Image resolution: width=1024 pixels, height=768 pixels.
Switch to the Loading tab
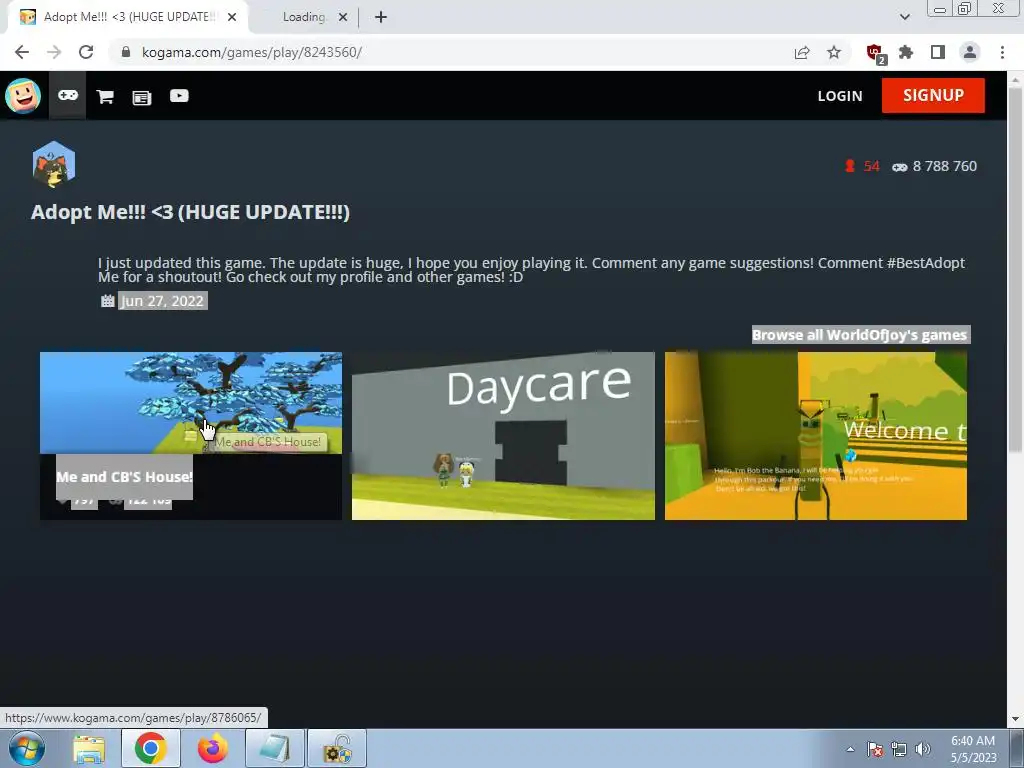[304, 17]
